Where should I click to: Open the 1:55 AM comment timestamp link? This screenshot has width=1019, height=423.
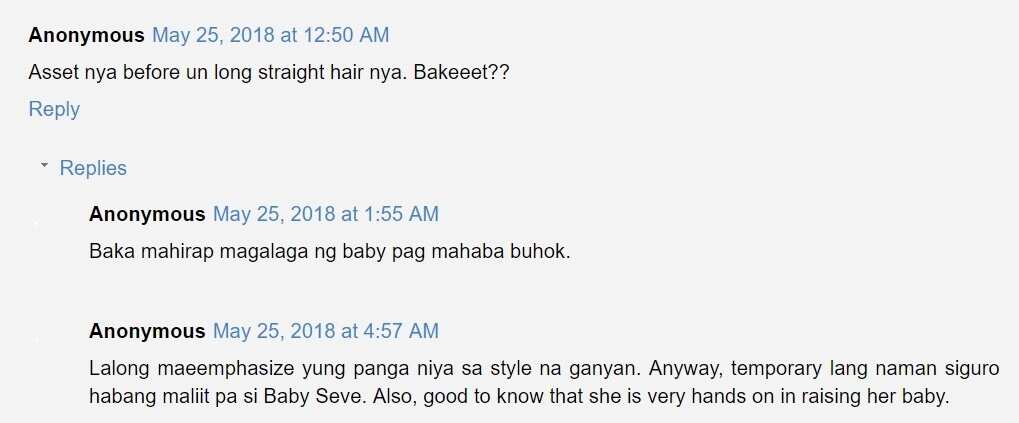326,214
